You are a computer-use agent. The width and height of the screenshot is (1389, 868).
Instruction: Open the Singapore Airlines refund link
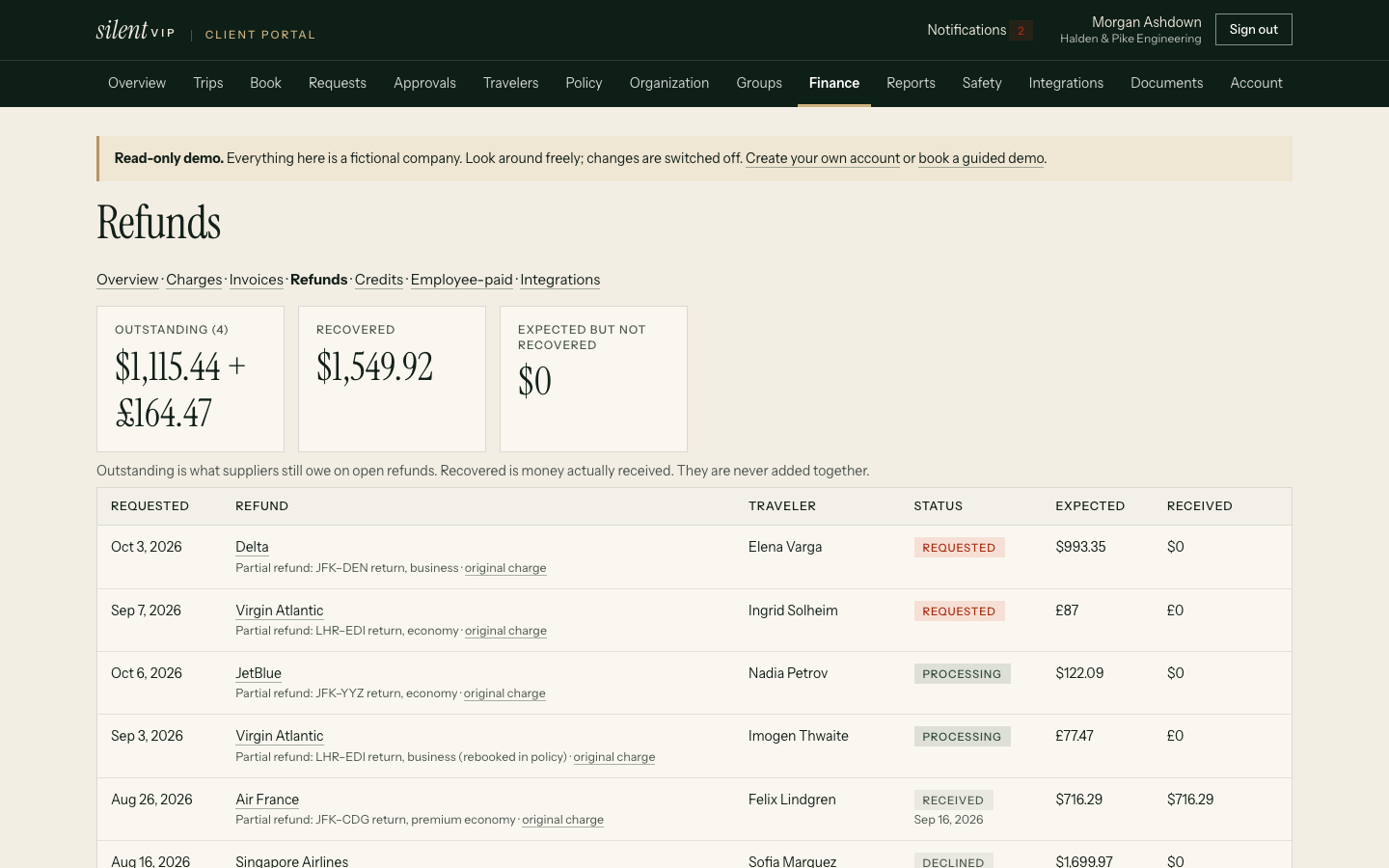click(292, 861)
